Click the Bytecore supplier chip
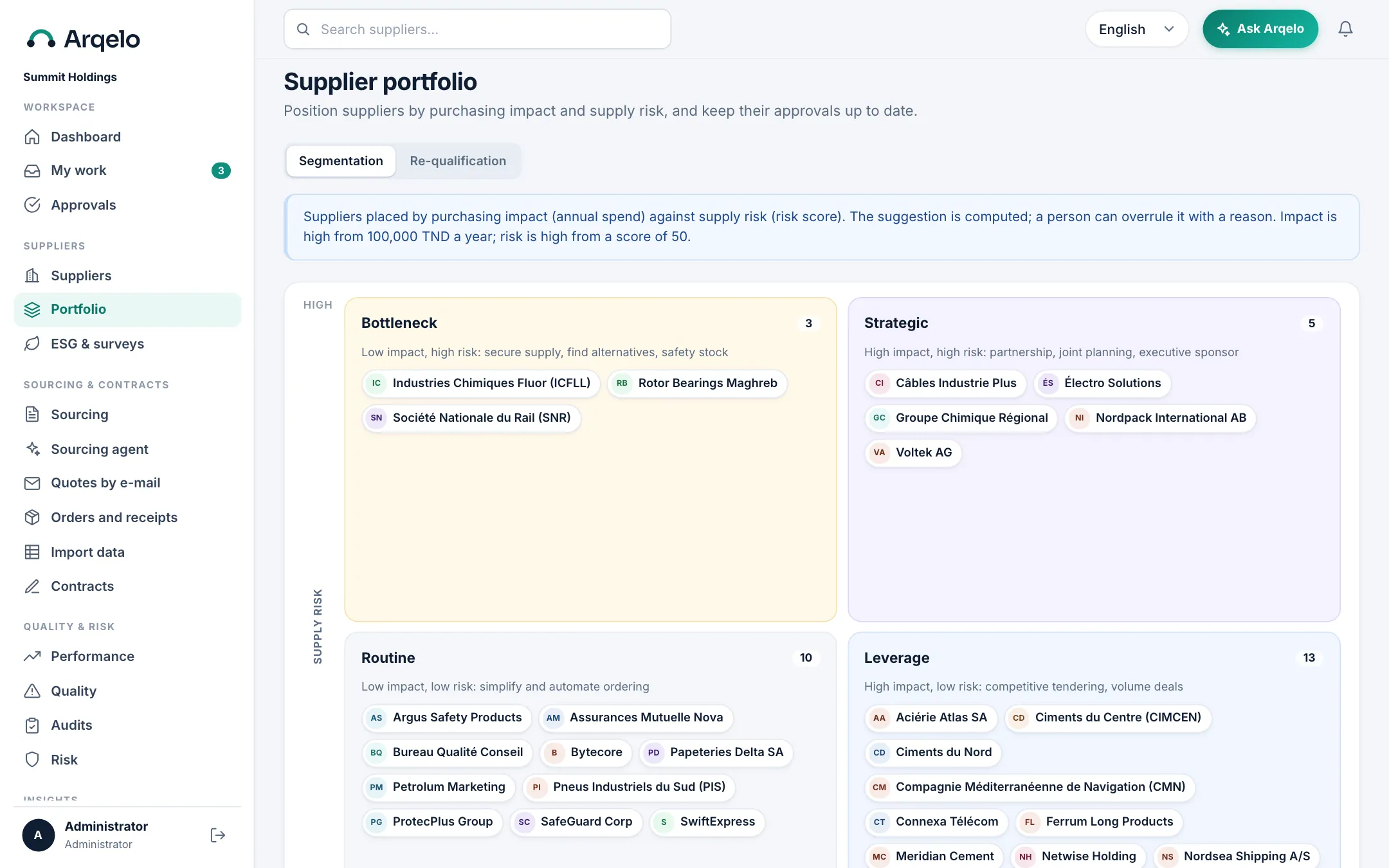Image resolution: width=1389 pixels, height=868 pixels. click(586, 752)
